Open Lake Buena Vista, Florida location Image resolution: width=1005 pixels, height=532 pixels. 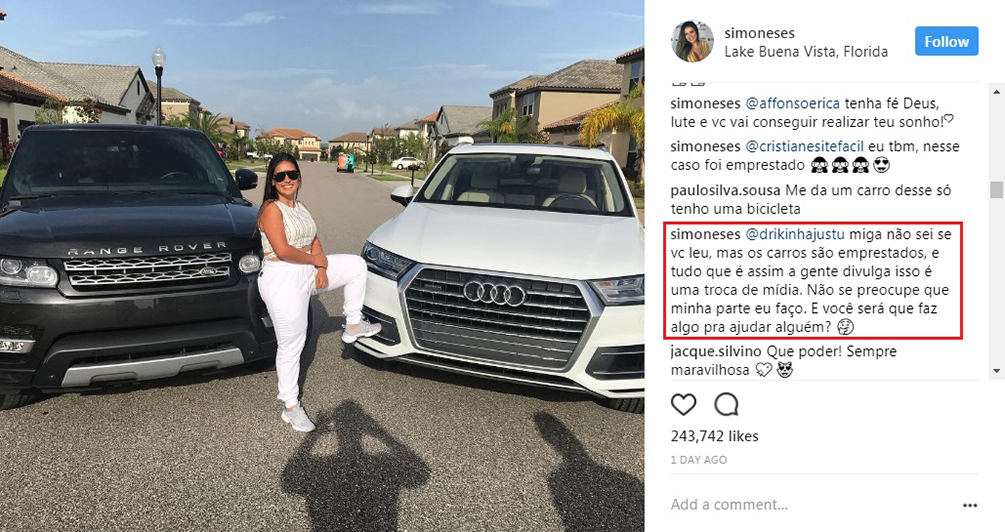pyautogui.click(x=806, y=52)
